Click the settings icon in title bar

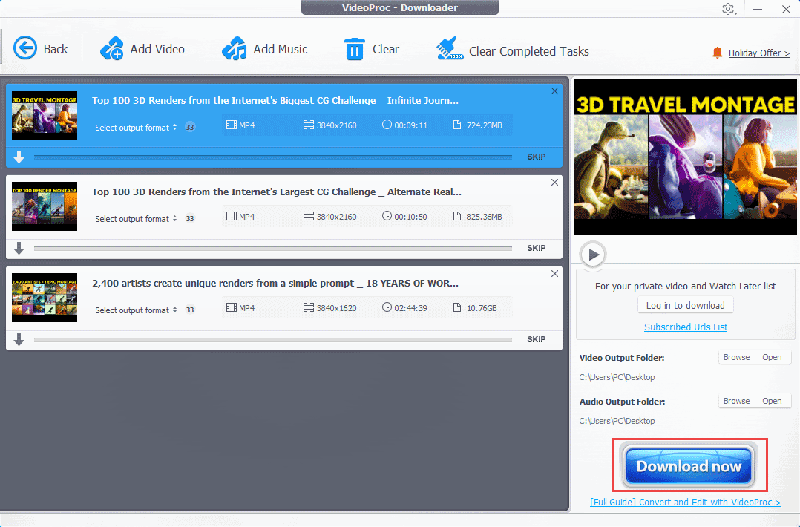[x=729, y=9]
